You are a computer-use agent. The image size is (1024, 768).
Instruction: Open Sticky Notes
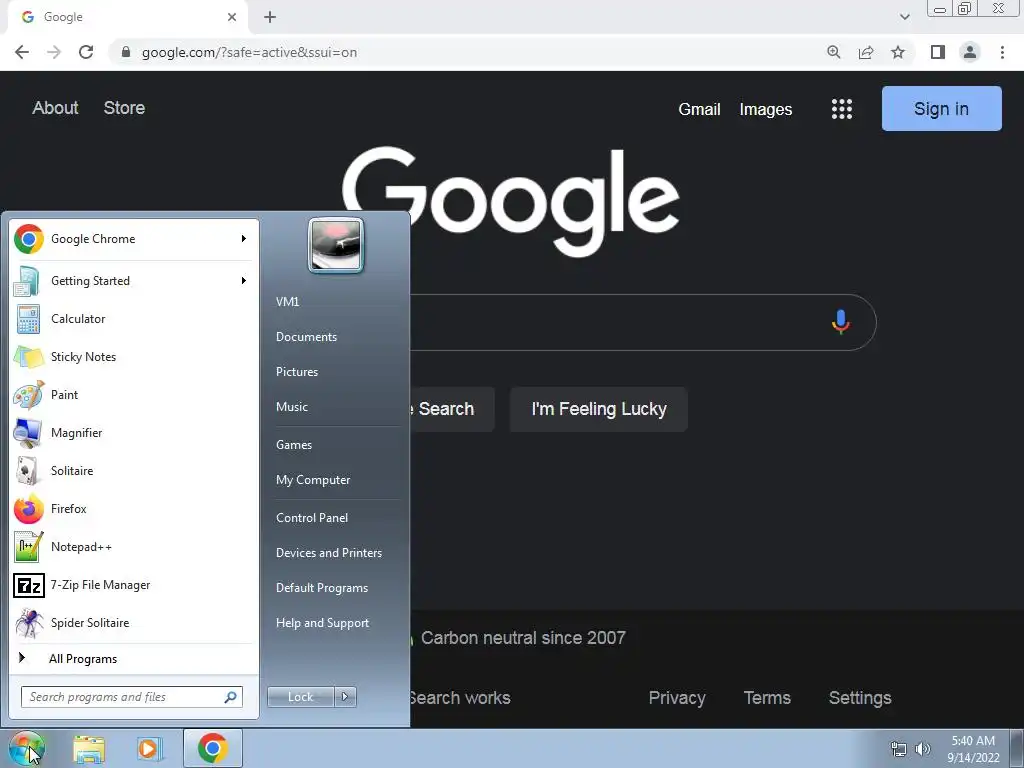pos(133,357)
